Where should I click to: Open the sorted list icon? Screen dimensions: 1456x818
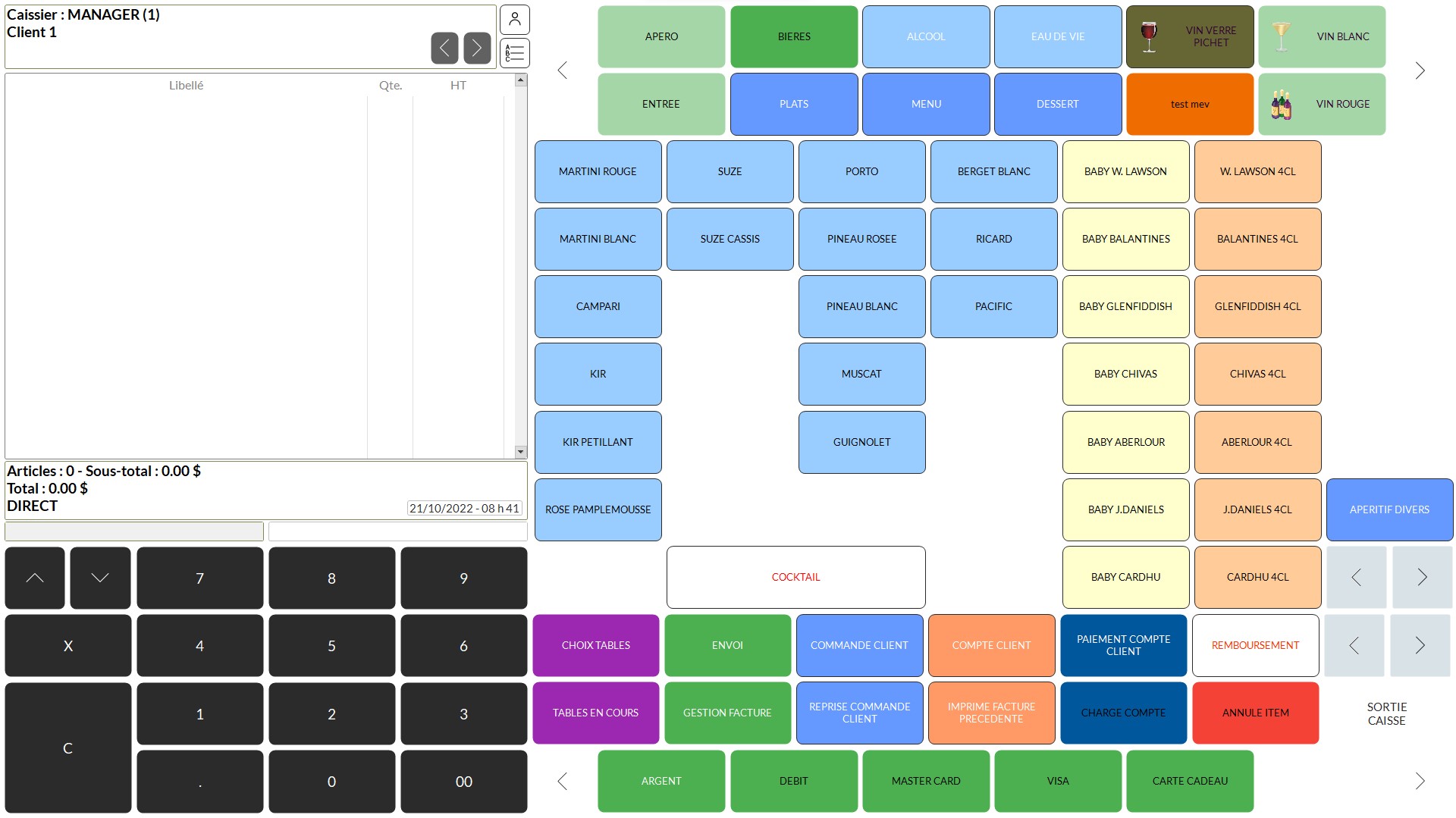514,53
